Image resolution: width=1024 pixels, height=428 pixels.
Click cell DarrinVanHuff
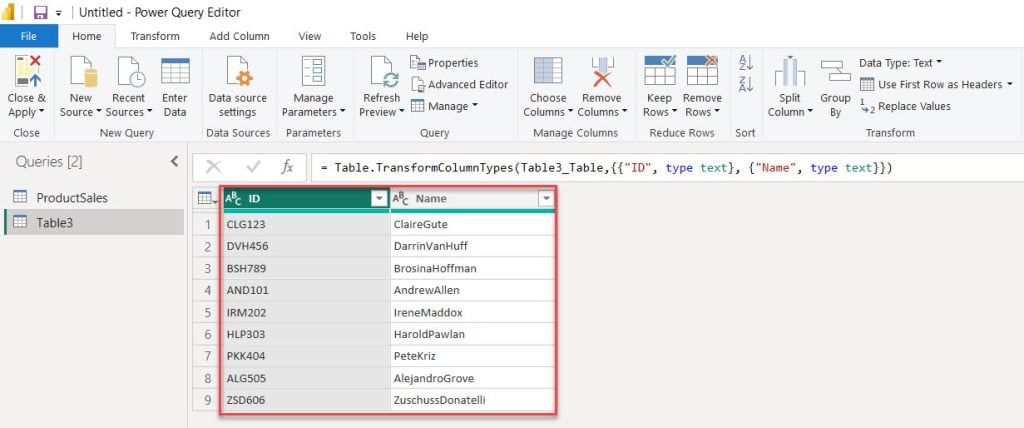[472, 246]
